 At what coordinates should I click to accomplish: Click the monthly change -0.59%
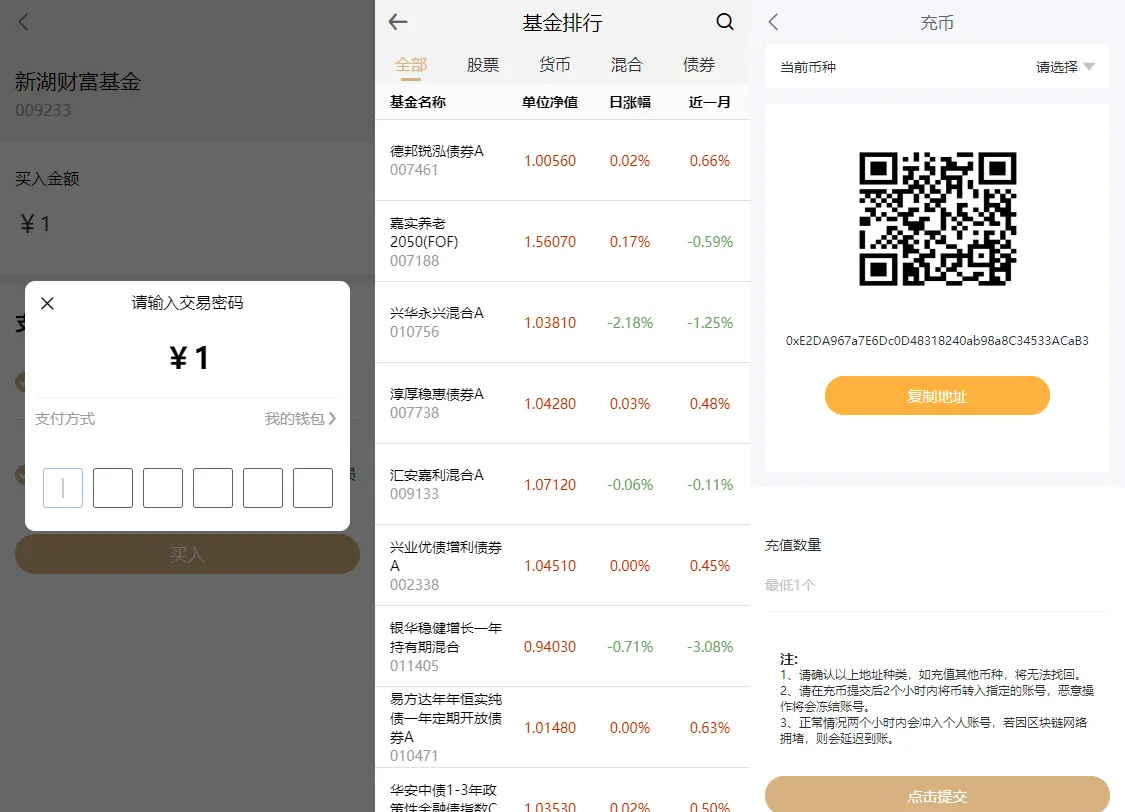710,242
